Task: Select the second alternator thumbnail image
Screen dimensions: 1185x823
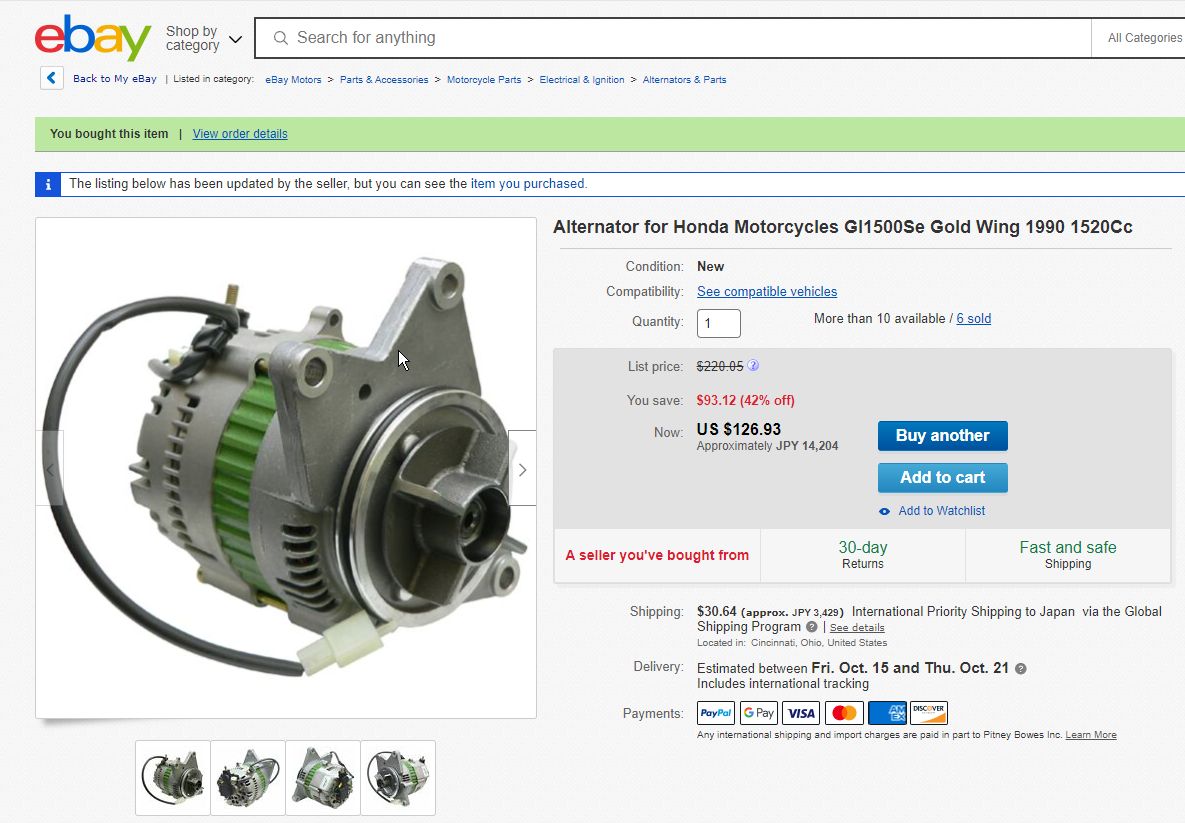Action: pyautogui.click(x=248, y=778)
